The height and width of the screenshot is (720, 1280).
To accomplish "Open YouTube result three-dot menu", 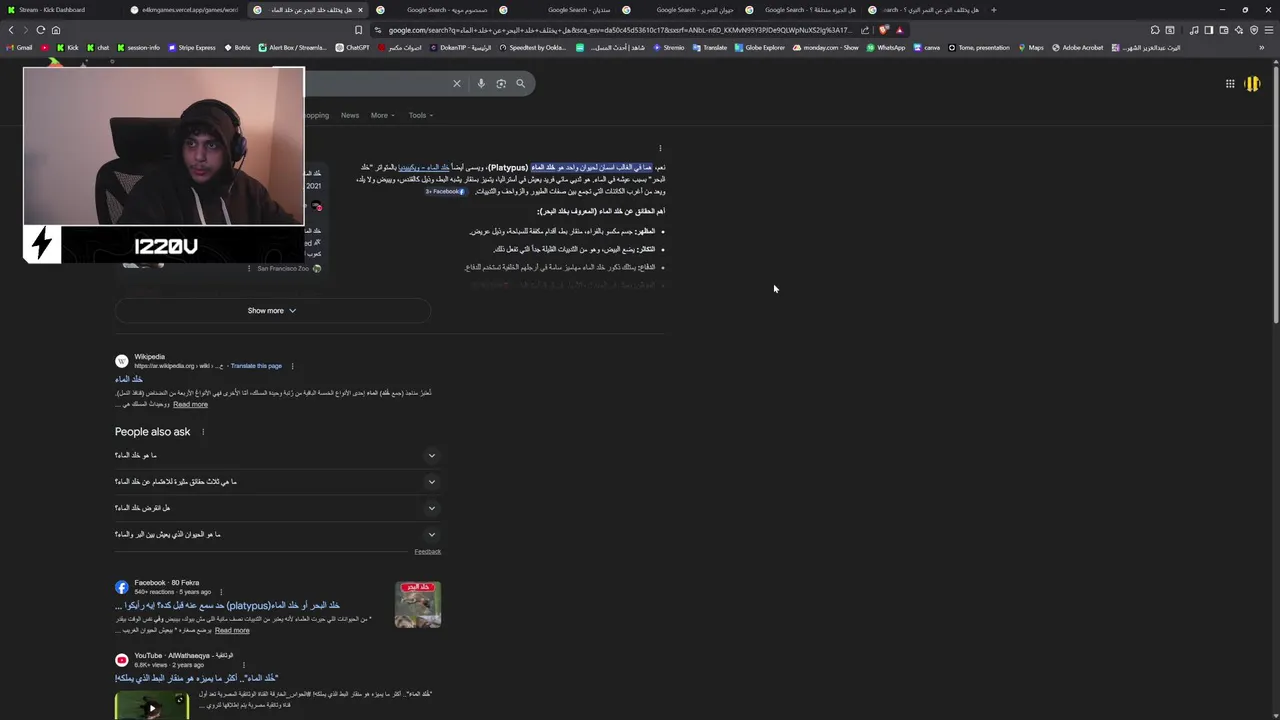I will 243,665.
